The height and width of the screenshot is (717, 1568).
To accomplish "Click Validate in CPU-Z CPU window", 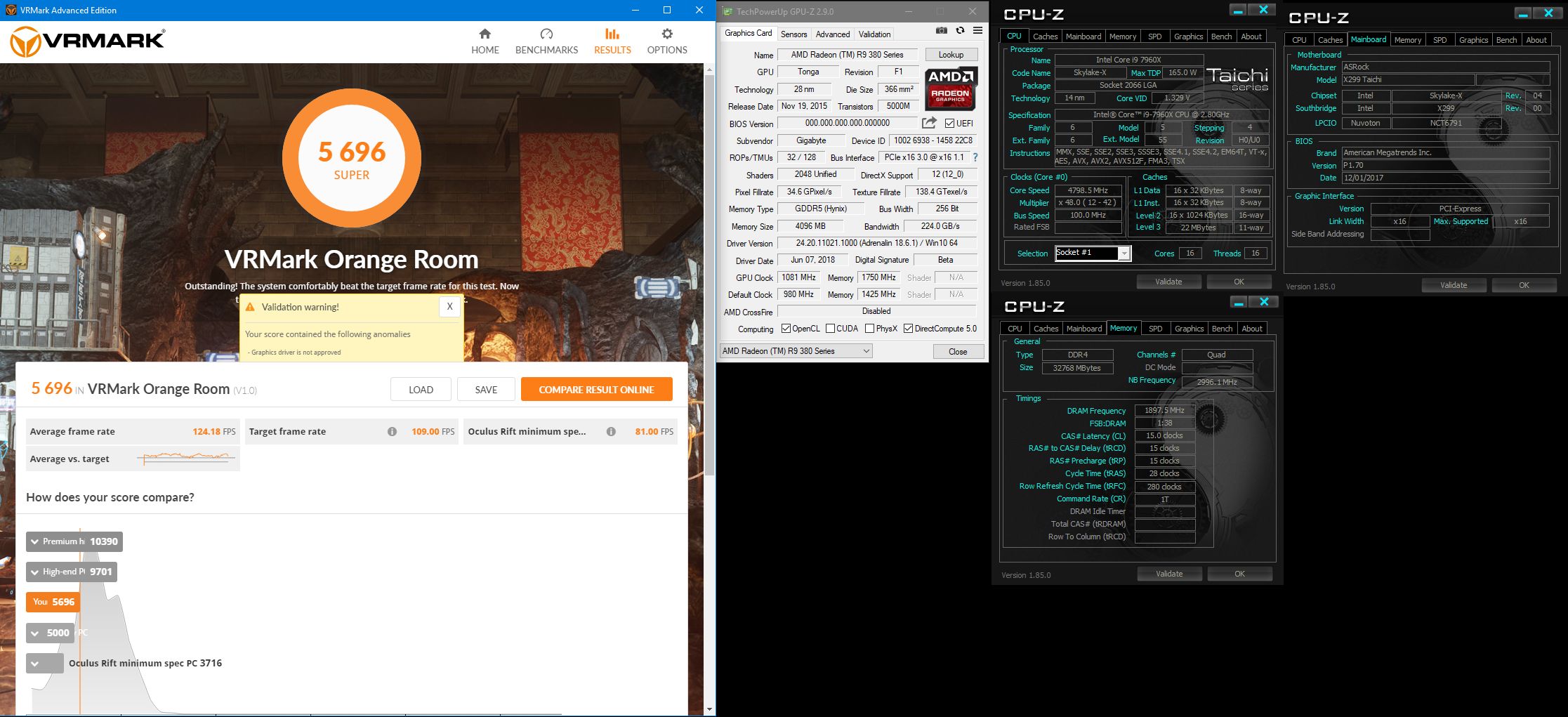I will tap(1168, 282).
